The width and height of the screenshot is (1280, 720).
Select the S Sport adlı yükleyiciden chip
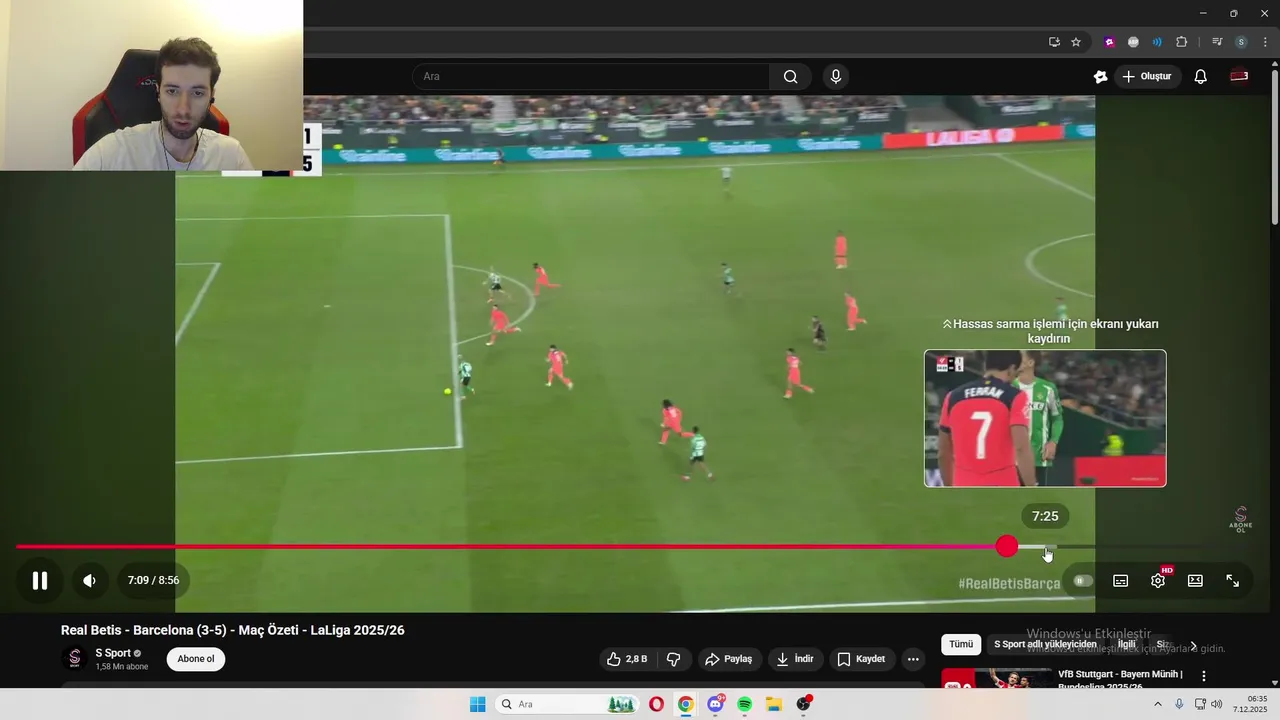click(1045, 645)
